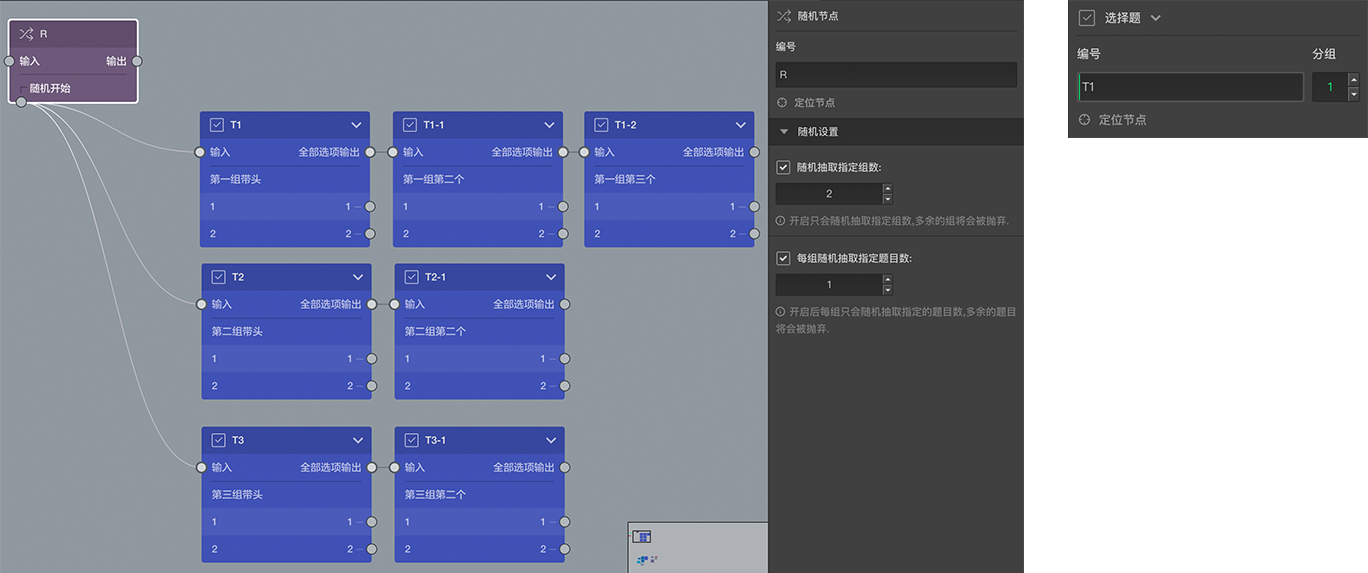
Task: Click the 全部选项输出 port of node T1-2
Action: tap(754, 152)
